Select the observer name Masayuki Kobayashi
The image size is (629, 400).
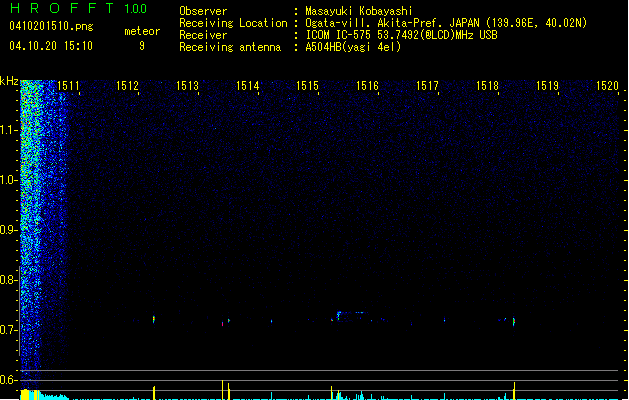pyautogui.click(x=359, y=11)
